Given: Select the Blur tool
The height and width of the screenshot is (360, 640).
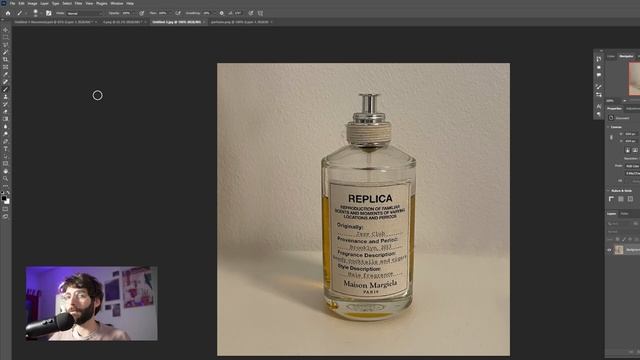Looking at the screenshot, I should coord(5,126).
